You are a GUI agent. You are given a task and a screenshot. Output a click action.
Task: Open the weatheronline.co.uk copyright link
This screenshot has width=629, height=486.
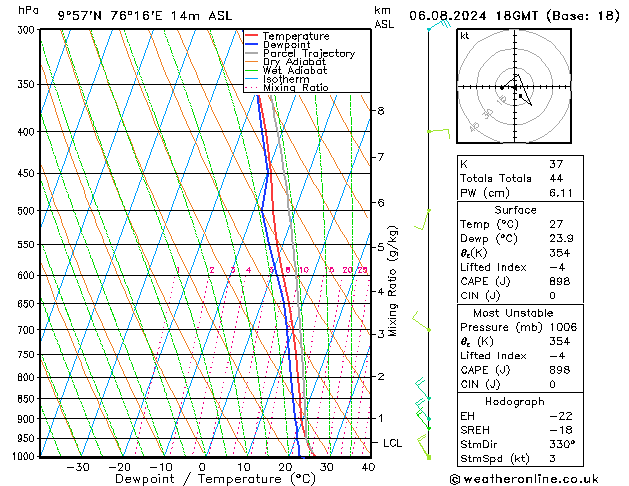[x=524, y=479]
